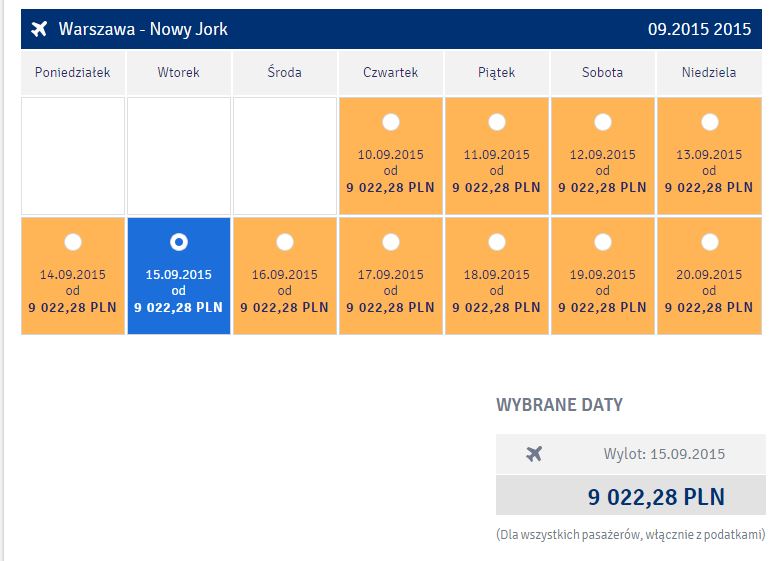Click the price under 15.09.2015
The height and width of the screenshot is (561, 773).
coord(178,308)
